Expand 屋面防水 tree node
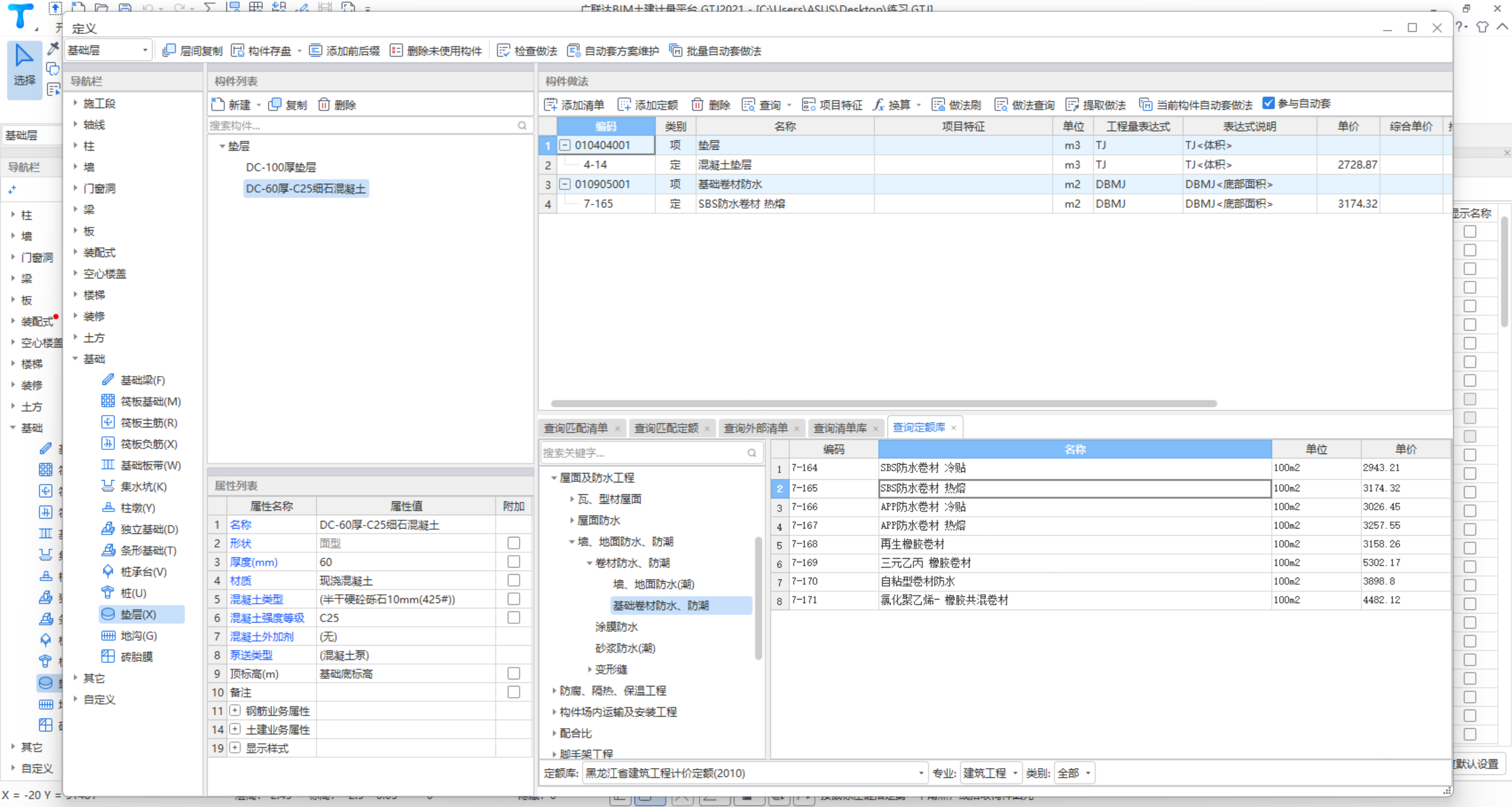This screenshot has height=807, width=1512. 572,520
